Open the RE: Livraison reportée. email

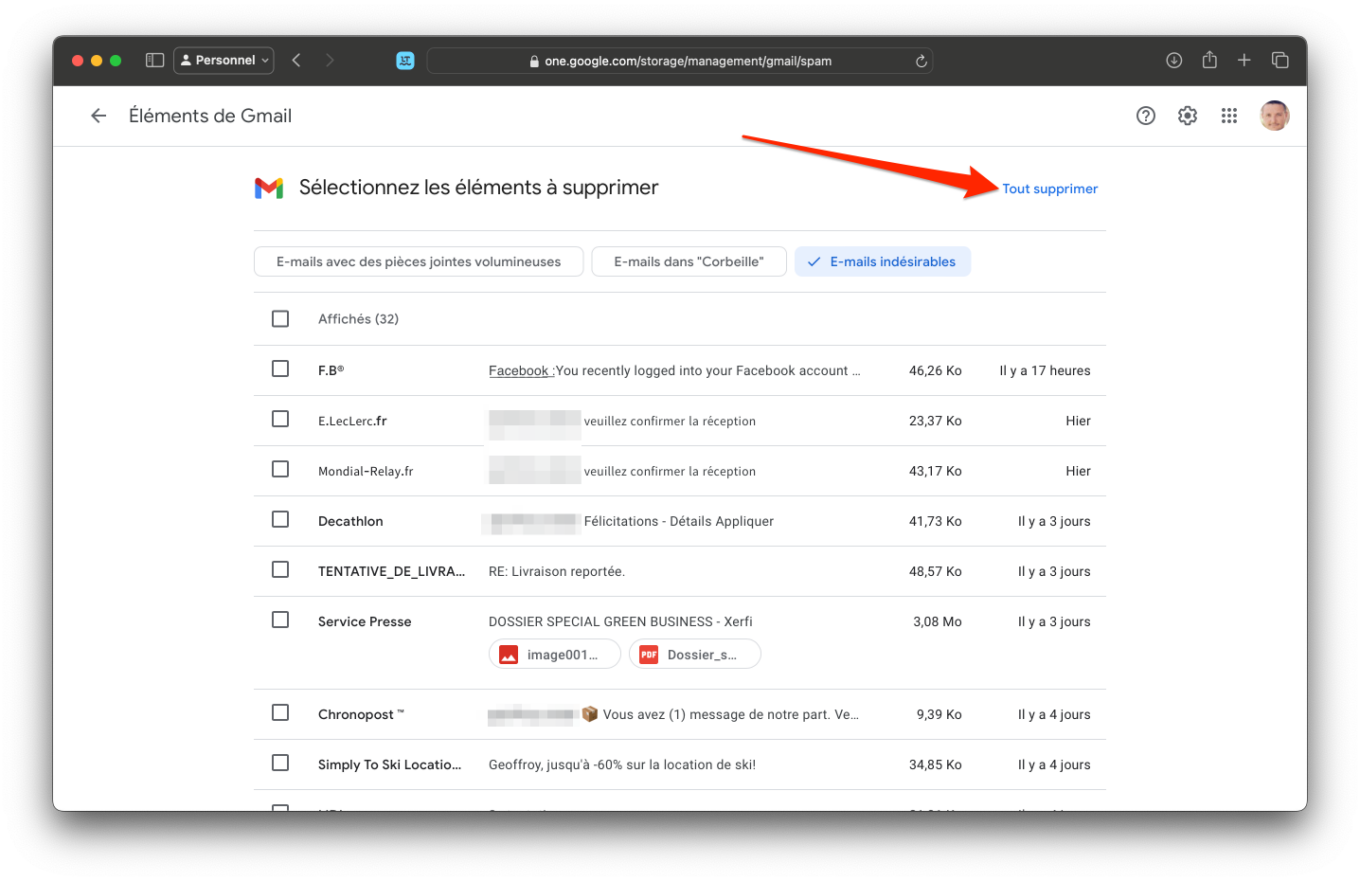click(556, 572)
